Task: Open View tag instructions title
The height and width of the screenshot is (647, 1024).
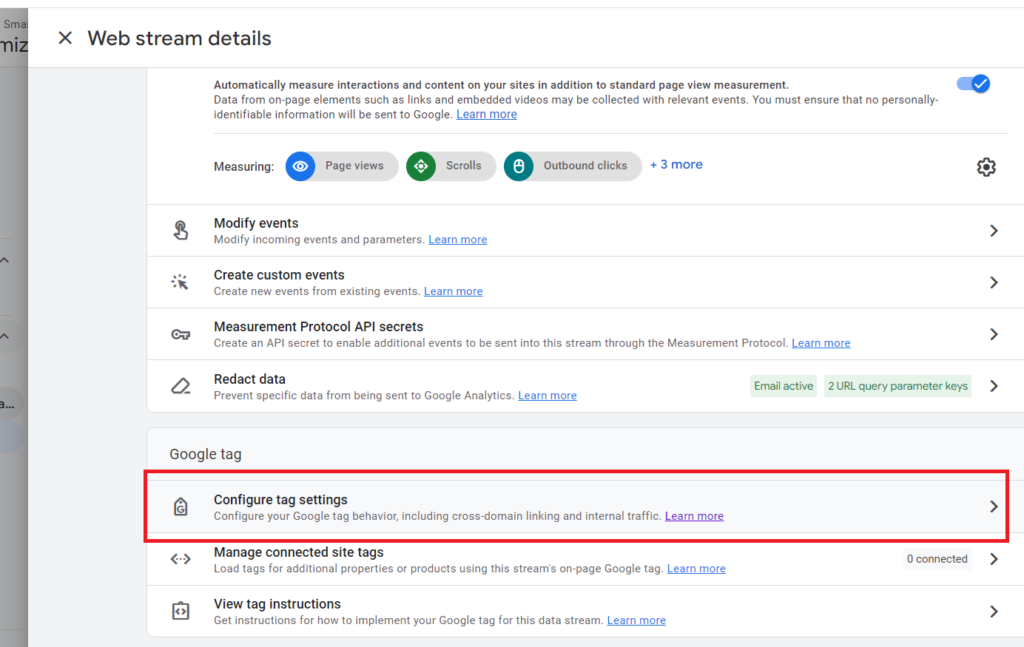Action: (277, 604)
